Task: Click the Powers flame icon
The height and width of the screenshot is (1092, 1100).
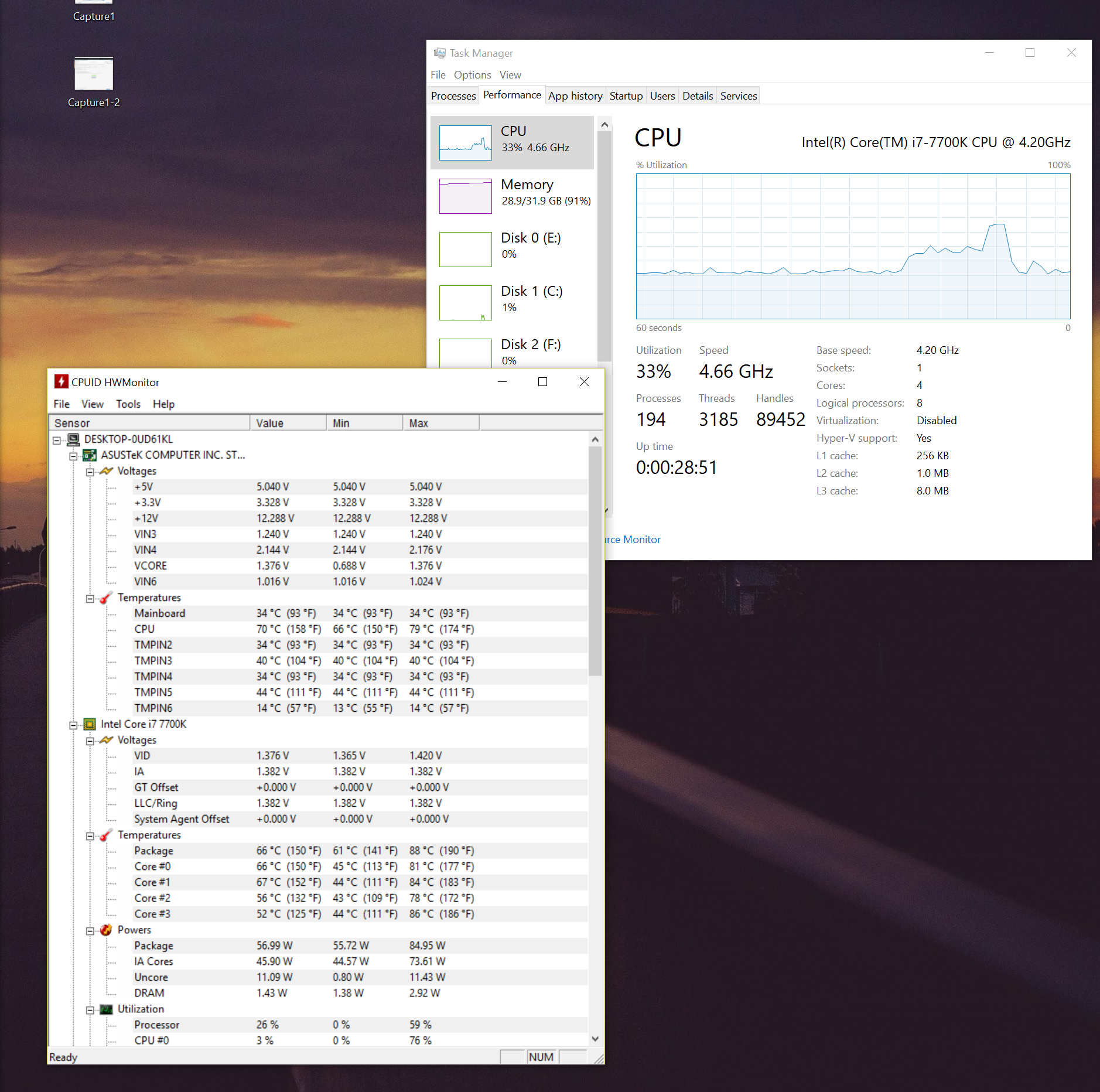Action: pos(106,930)
